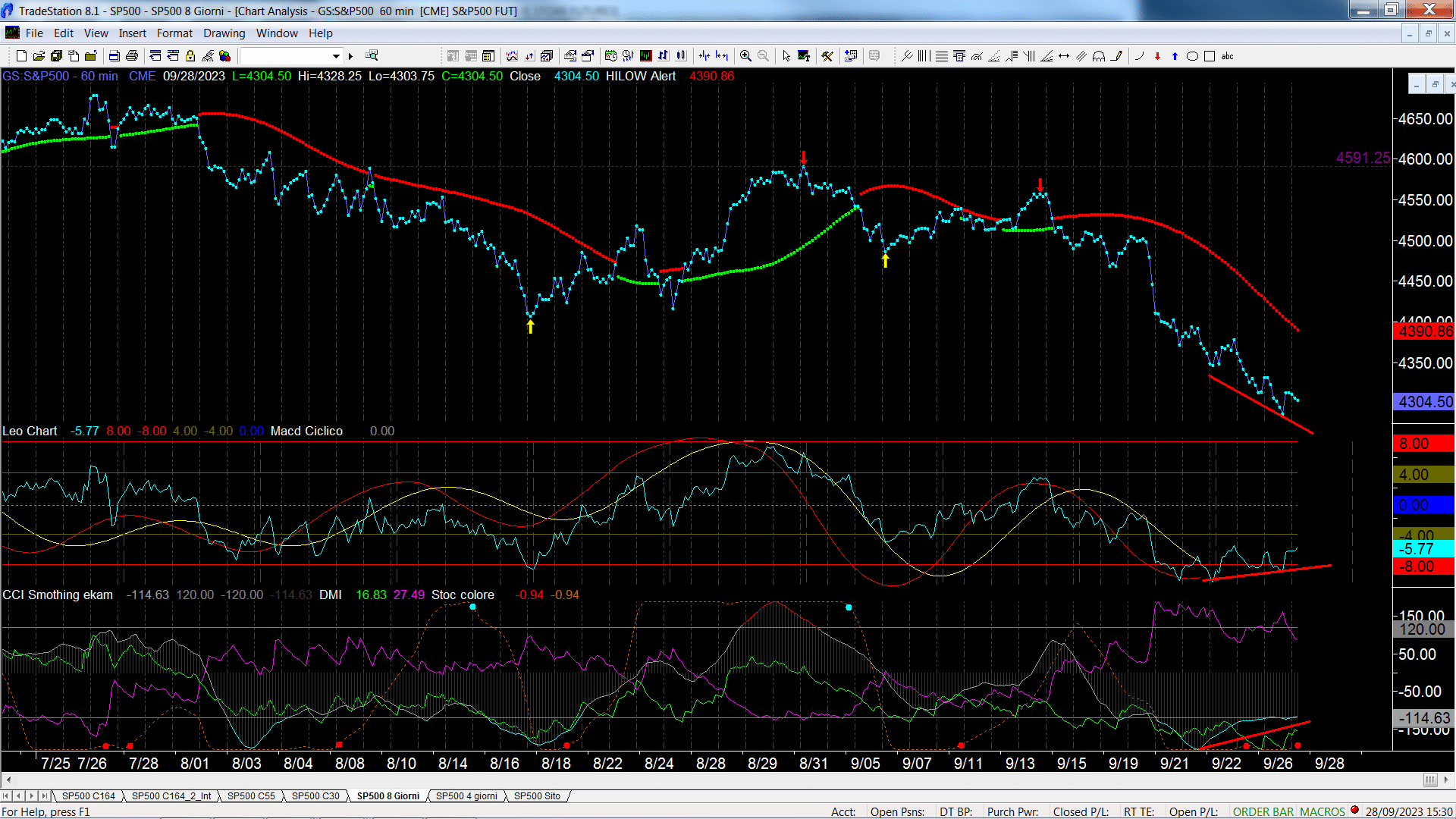The image size is (1456, 819).
Task: Select the parallel lines drawing tool
Action: [1081, 56]
